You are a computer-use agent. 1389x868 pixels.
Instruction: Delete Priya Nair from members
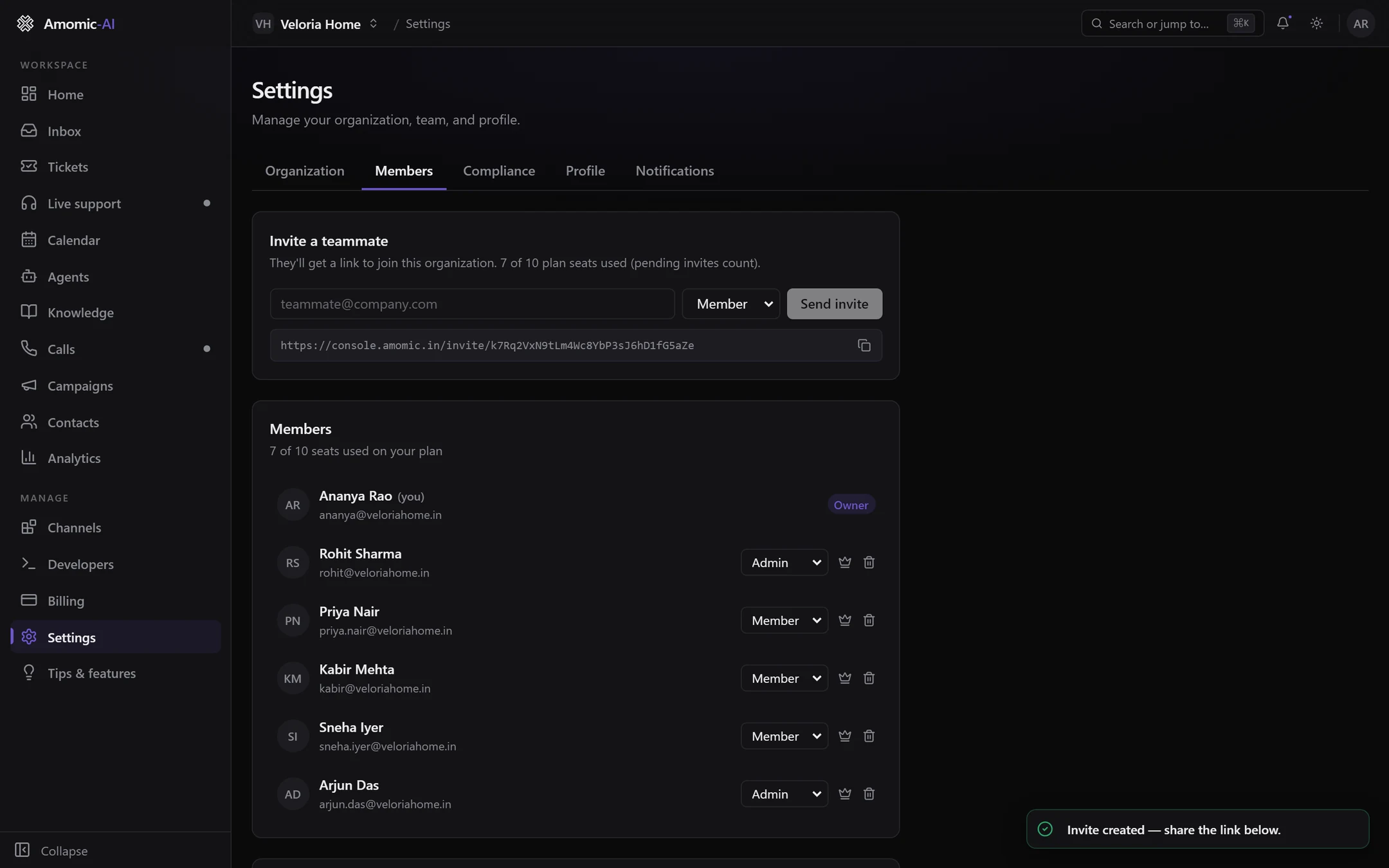pyautogui.click(x=869, y=620)
